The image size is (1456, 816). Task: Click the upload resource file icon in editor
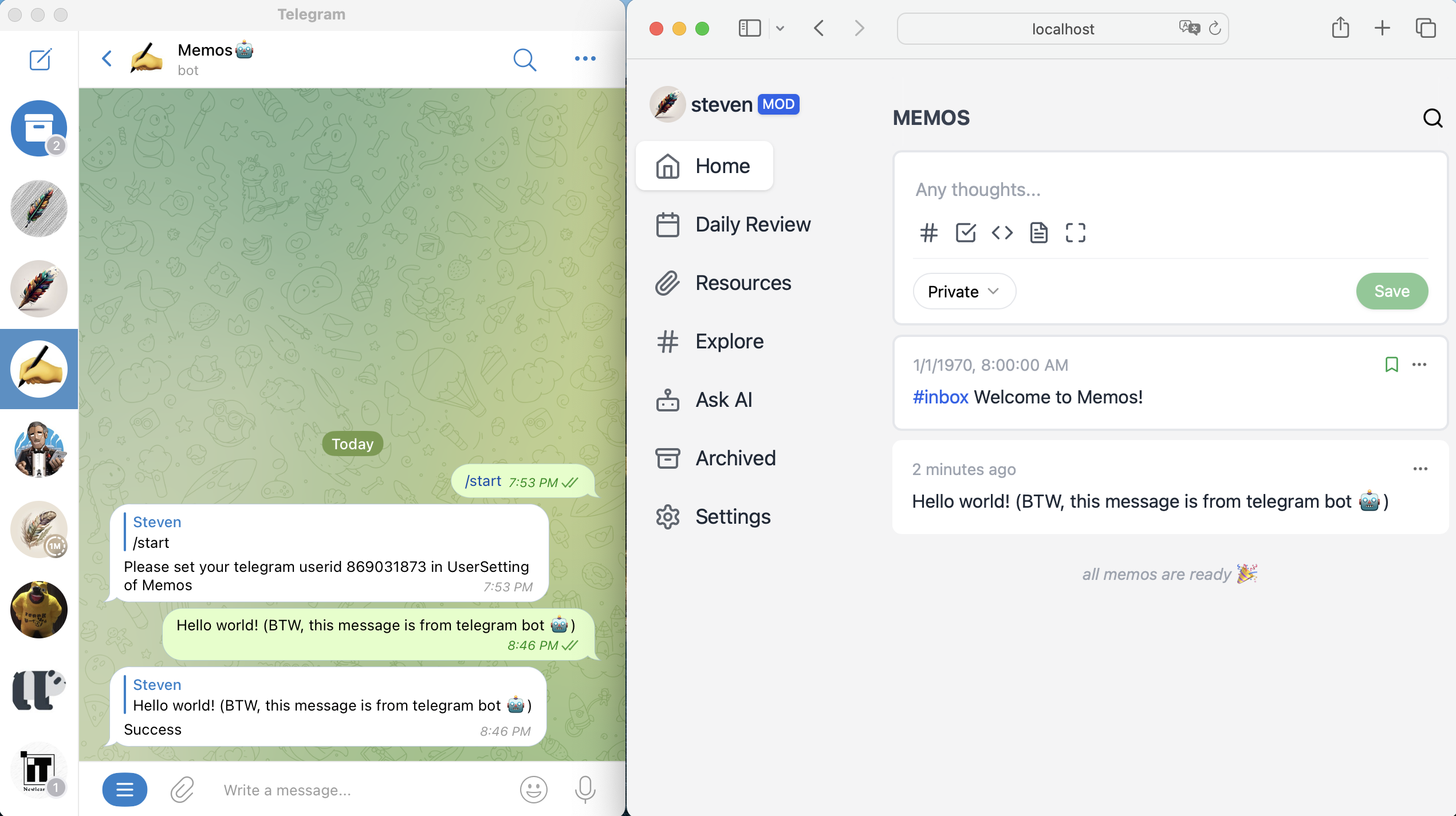1038,233
